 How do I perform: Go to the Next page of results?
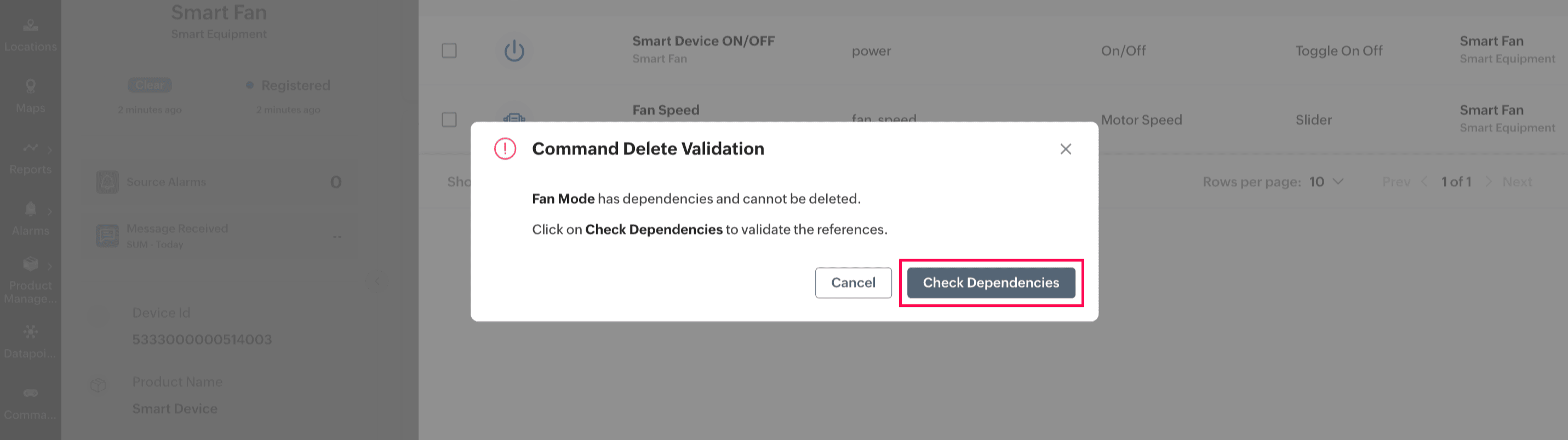[x=1517, y=182]
